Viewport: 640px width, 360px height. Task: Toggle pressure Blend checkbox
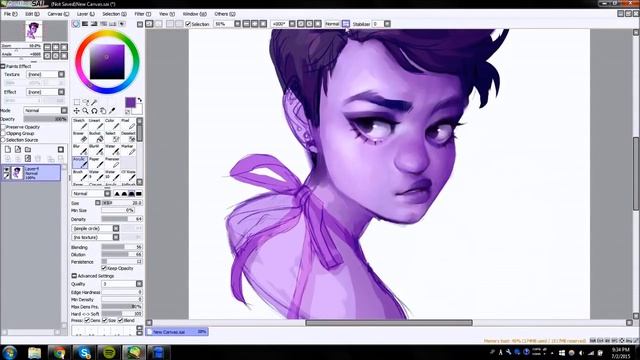[x=120, y=320]
